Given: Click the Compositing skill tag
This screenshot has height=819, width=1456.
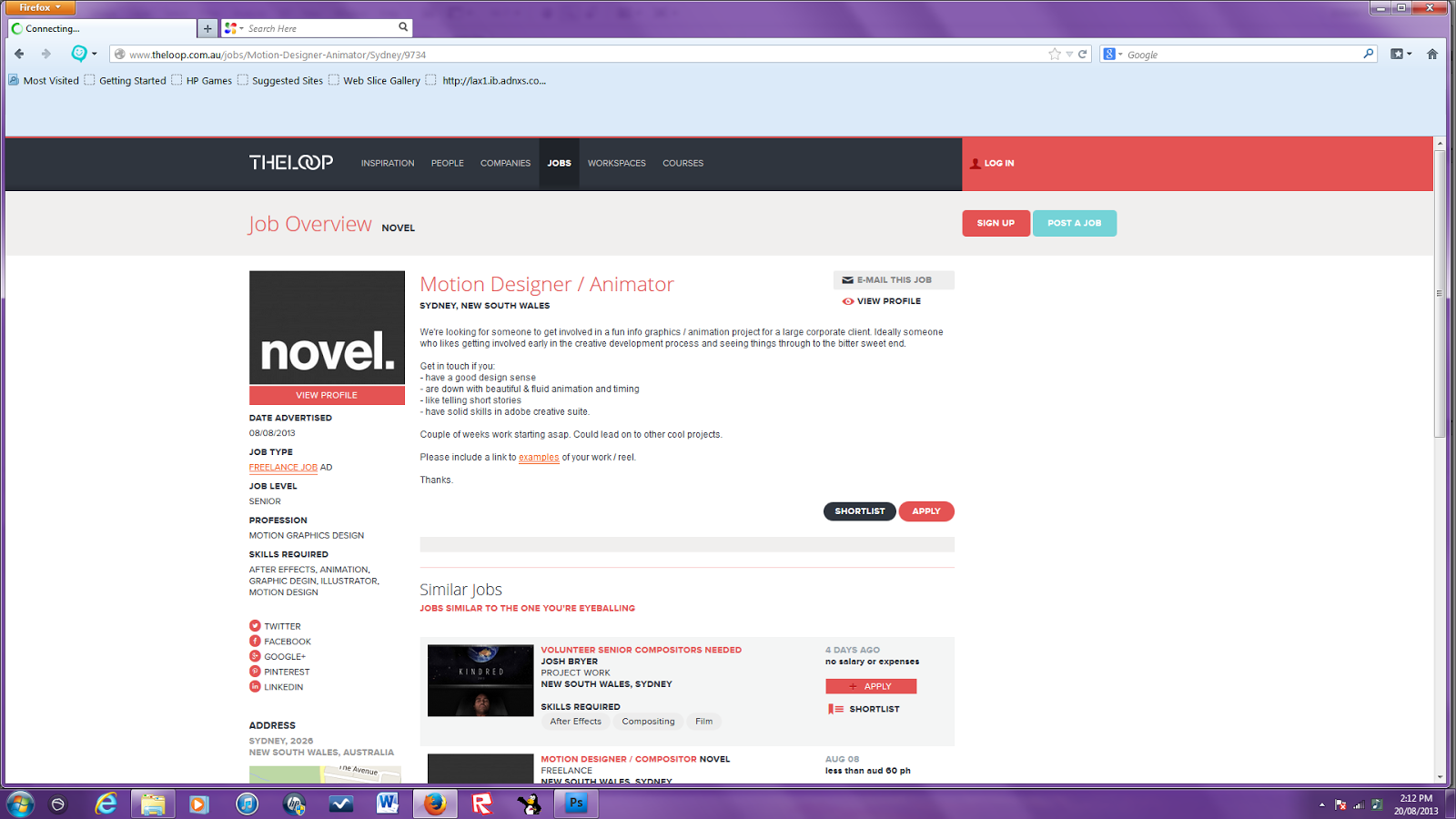Looking at the screenshot, I should point(649,722).
